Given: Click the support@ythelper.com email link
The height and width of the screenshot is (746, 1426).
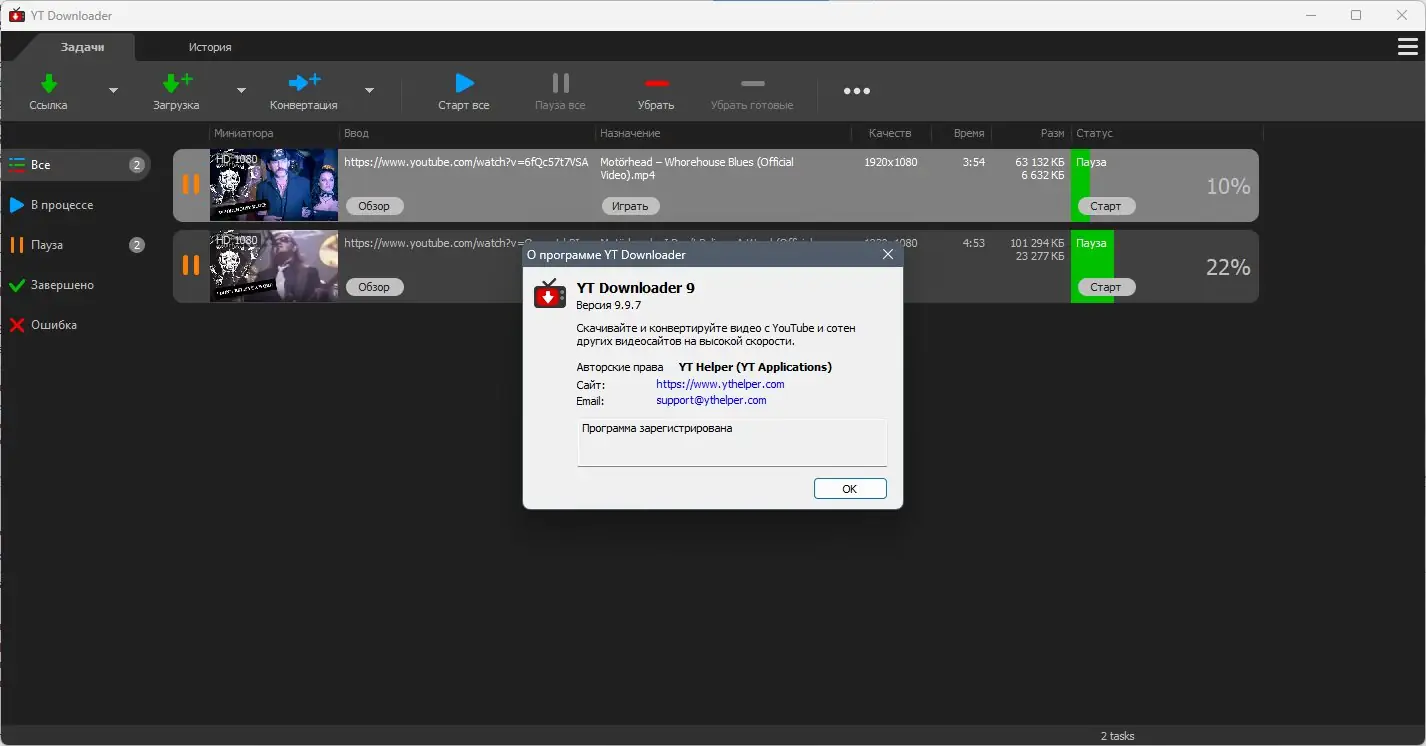Looking at the screenshot, I should coord(711,400).
